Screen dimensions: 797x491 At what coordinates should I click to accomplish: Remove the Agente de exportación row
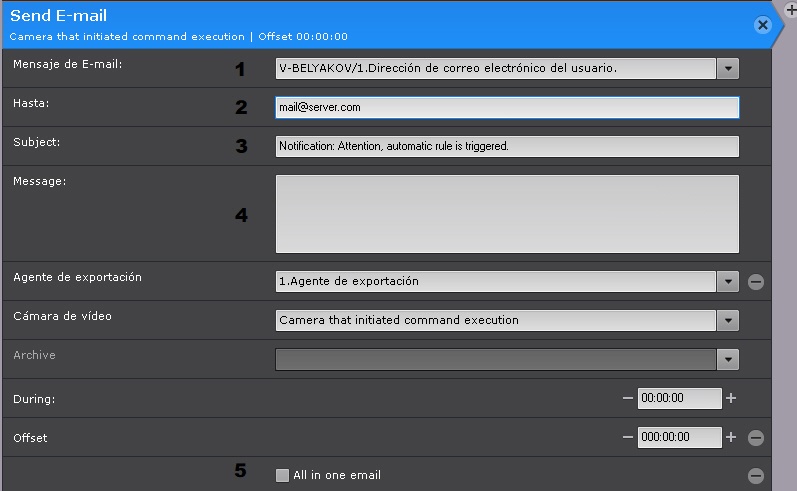(x=756, y=282)
